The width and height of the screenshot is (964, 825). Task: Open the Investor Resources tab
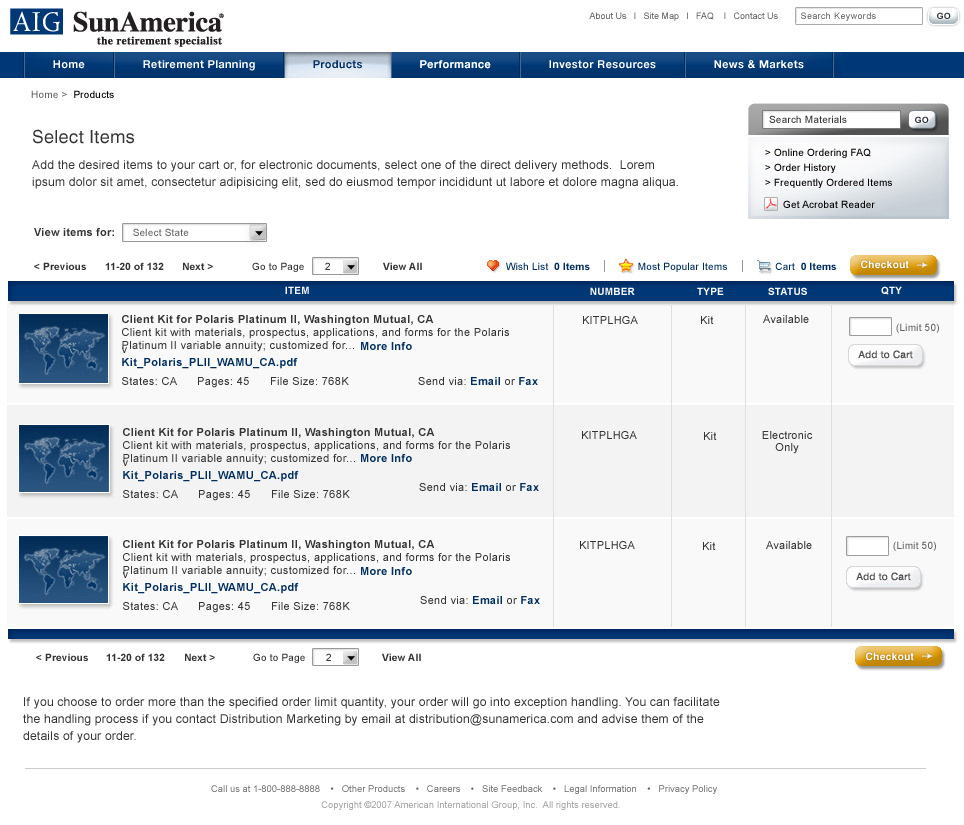(x=602, y=65)
